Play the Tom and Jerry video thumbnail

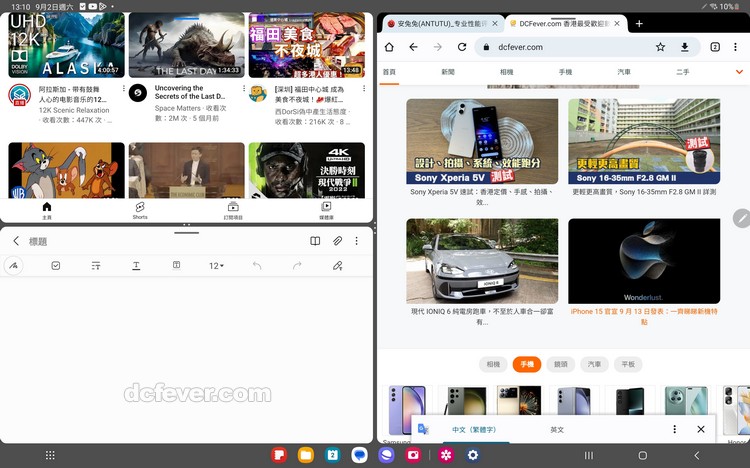click(x=66, y=170)
